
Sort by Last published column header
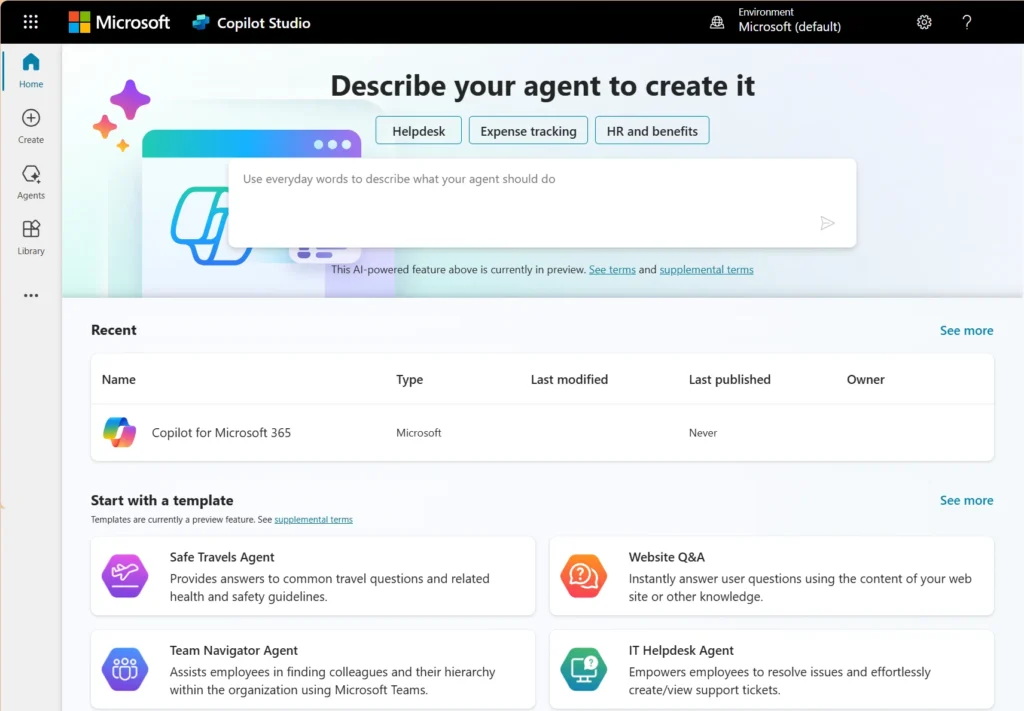click(729, 379)
